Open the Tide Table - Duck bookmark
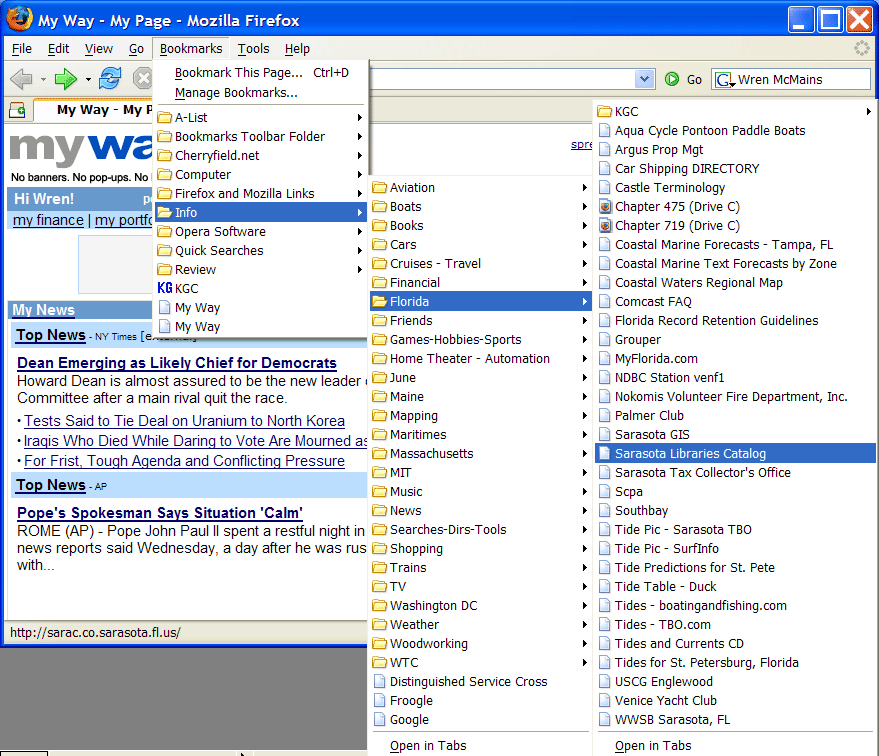This screenshot has height=756, width=879. [735, 587]
